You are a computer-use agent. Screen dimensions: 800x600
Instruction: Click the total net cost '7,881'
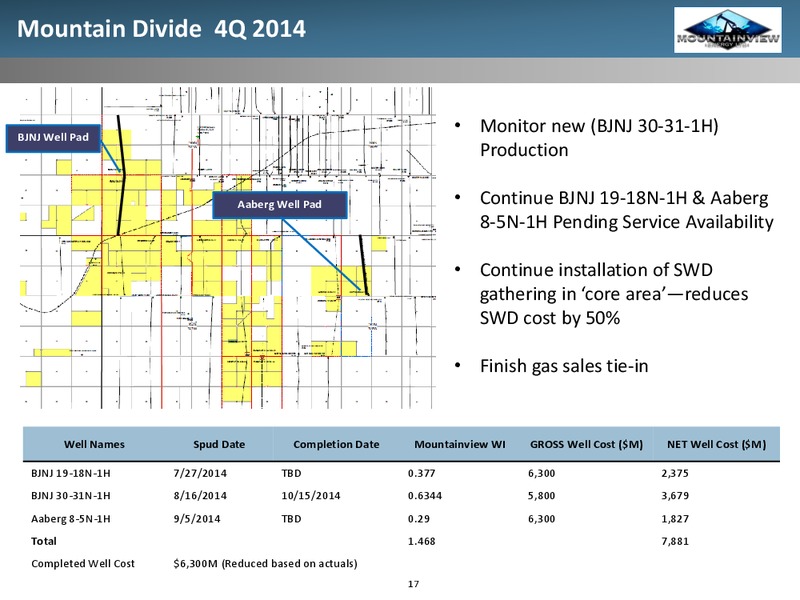tap(674, 542)
